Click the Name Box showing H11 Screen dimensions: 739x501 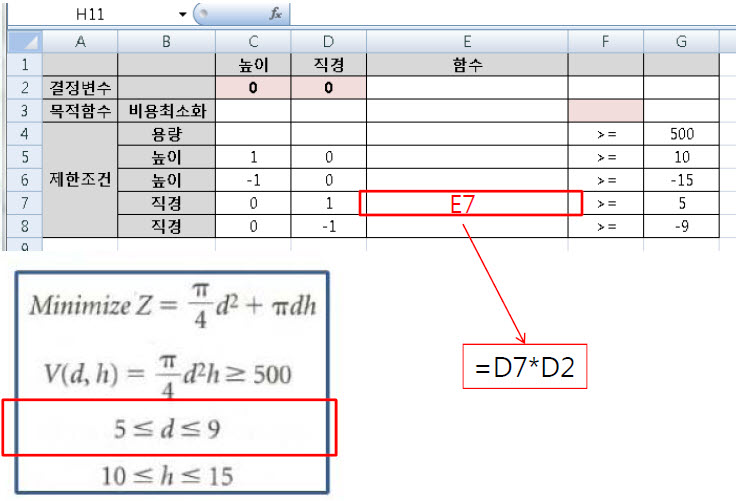[90, 14]
